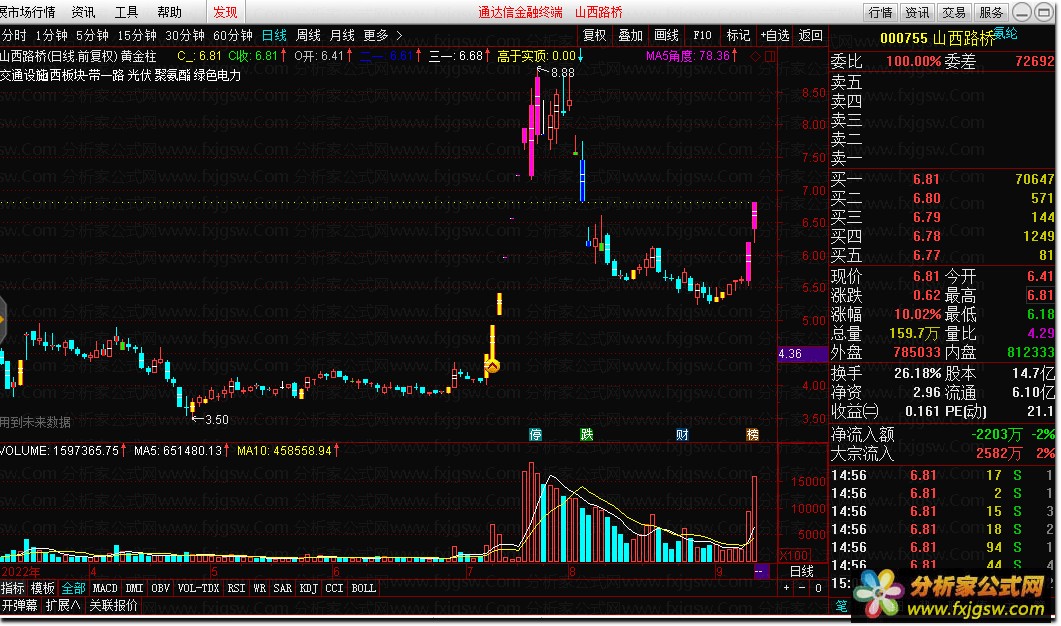The image size is (1061, 626).
Task: Click the 榜 event marker
Action: pos(752,434)
